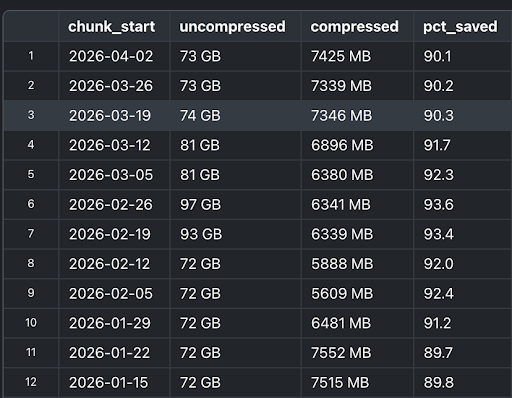512x398 pixels.
Task: Click the 6896 MB compressed cell
Action: tap(357, 145)
